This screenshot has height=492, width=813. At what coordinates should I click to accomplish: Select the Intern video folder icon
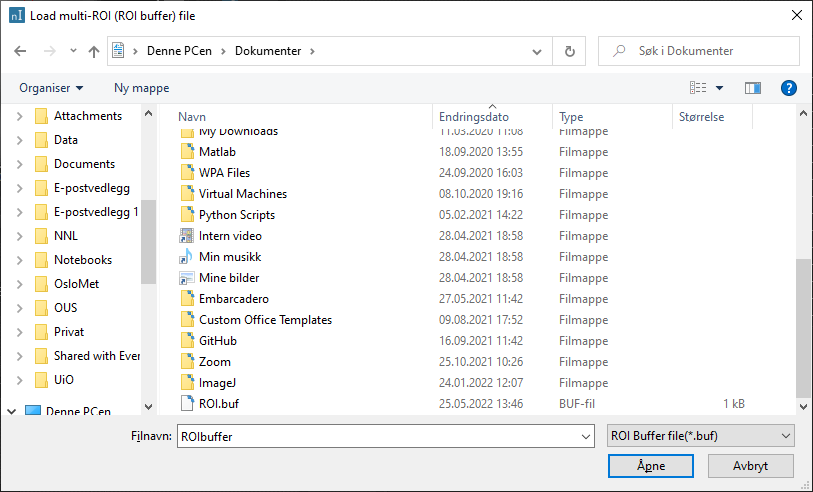coord(186,236)
